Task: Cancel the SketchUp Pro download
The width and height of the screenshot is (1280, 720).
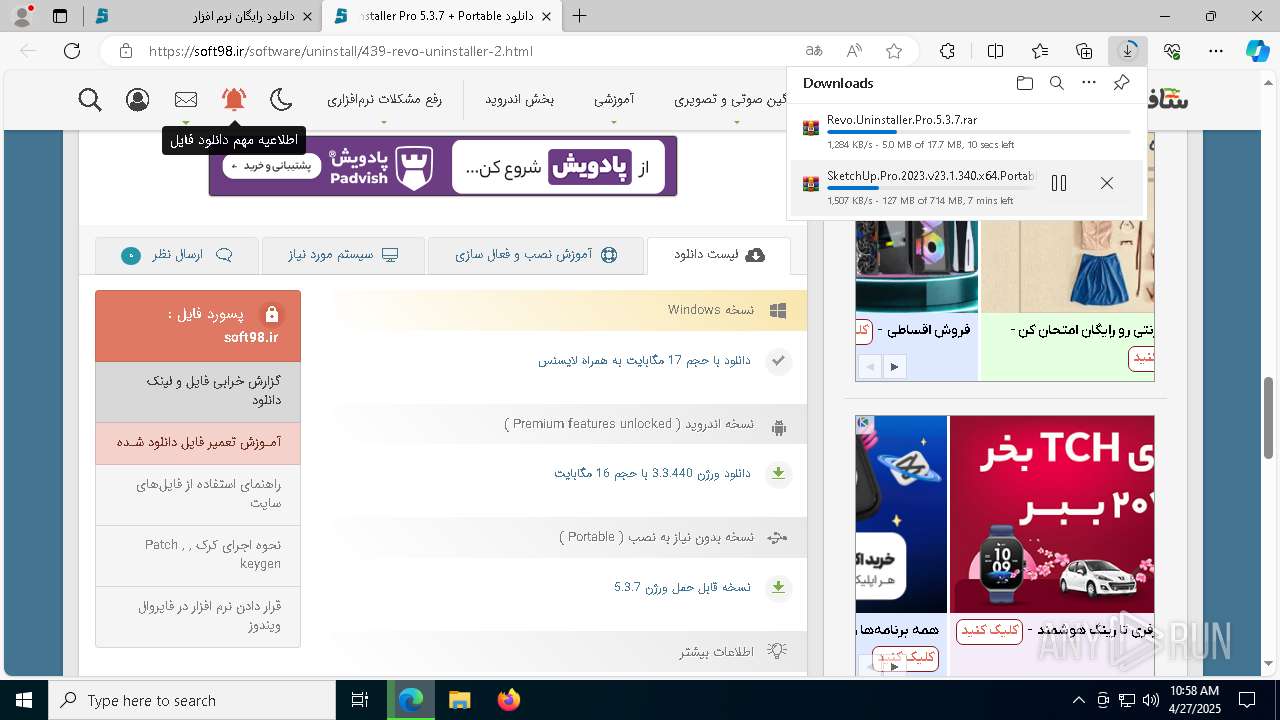Action: (x=1107, y=183)
